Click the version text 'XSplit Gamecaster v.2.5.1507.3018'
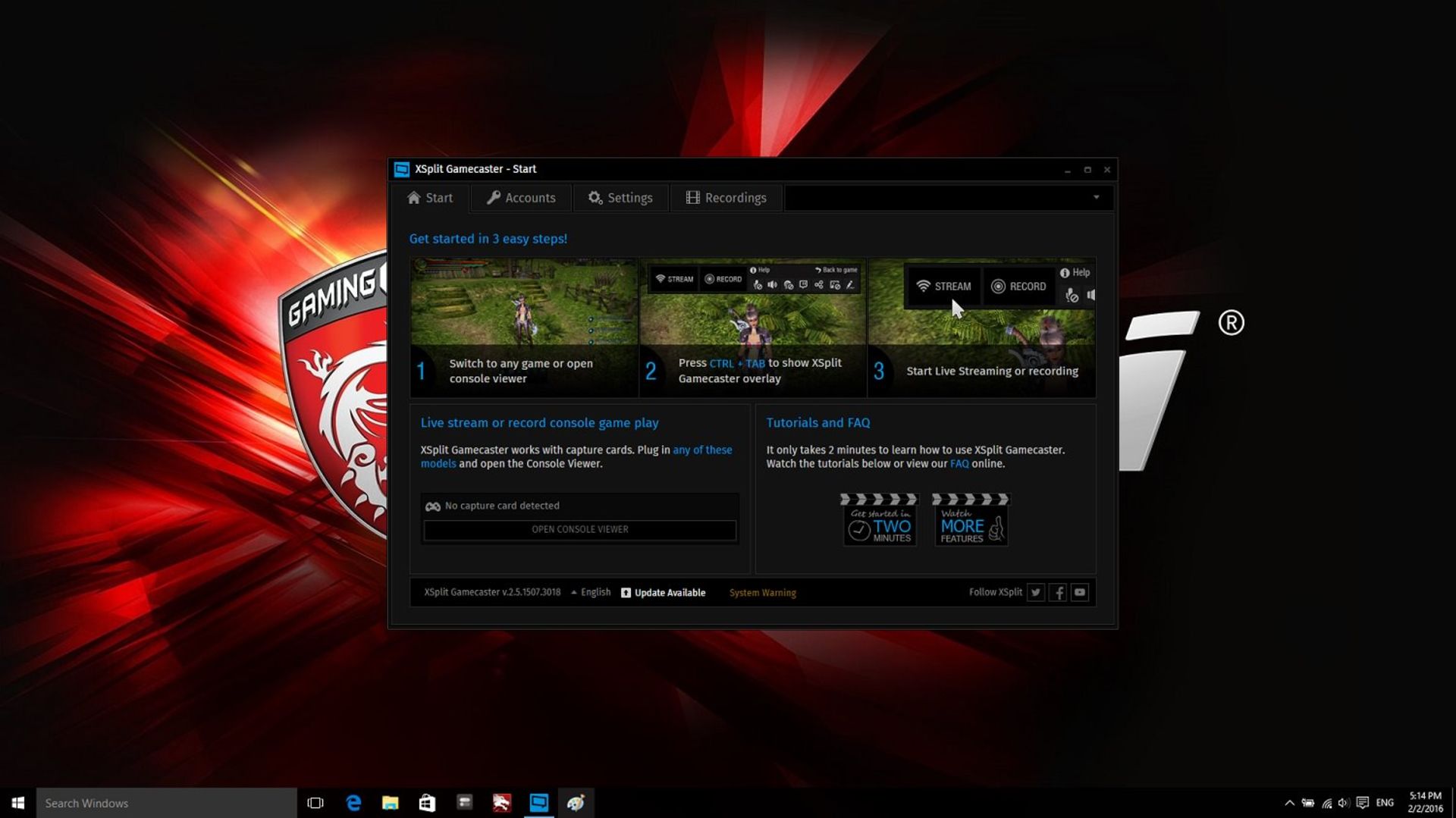Image resolution: width=1456 pixels, height=818 pixels. coord(492,593)
